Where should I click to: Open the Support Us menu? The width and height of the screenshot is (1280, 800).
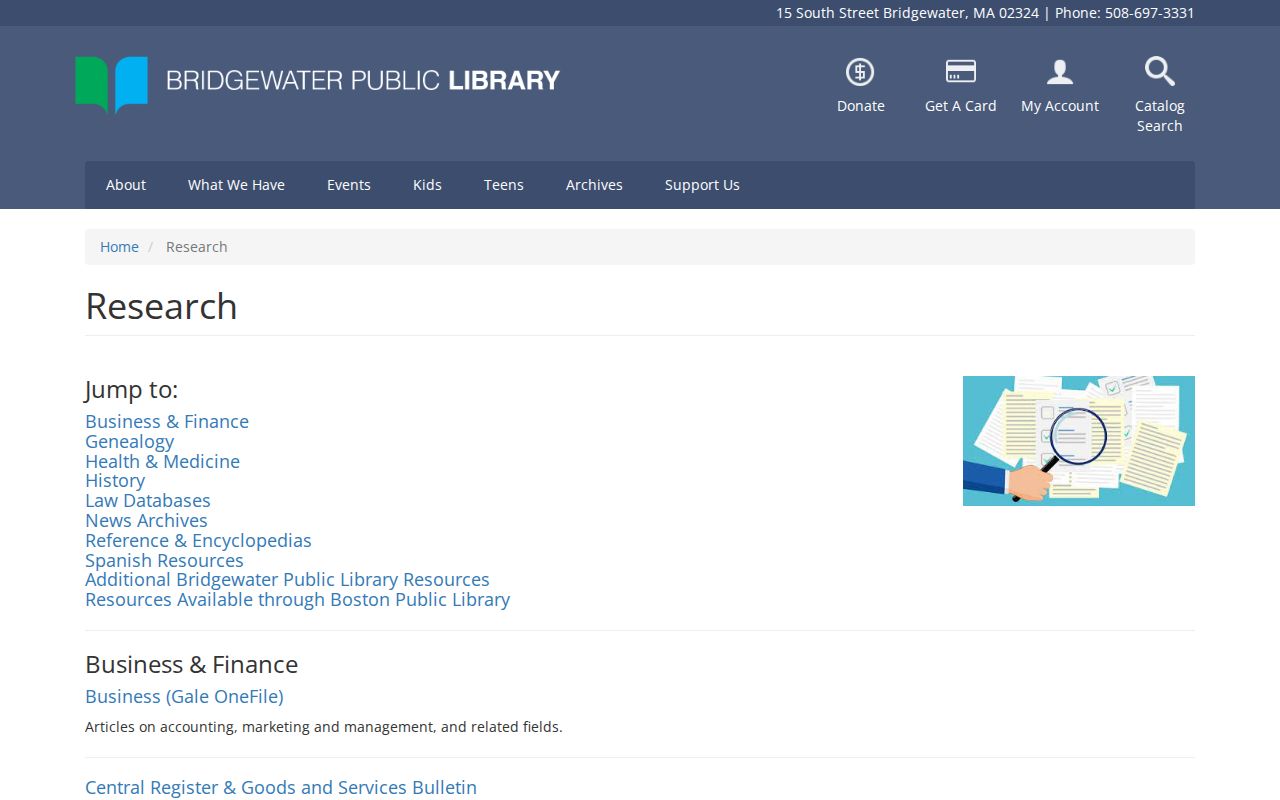(702, 185)
